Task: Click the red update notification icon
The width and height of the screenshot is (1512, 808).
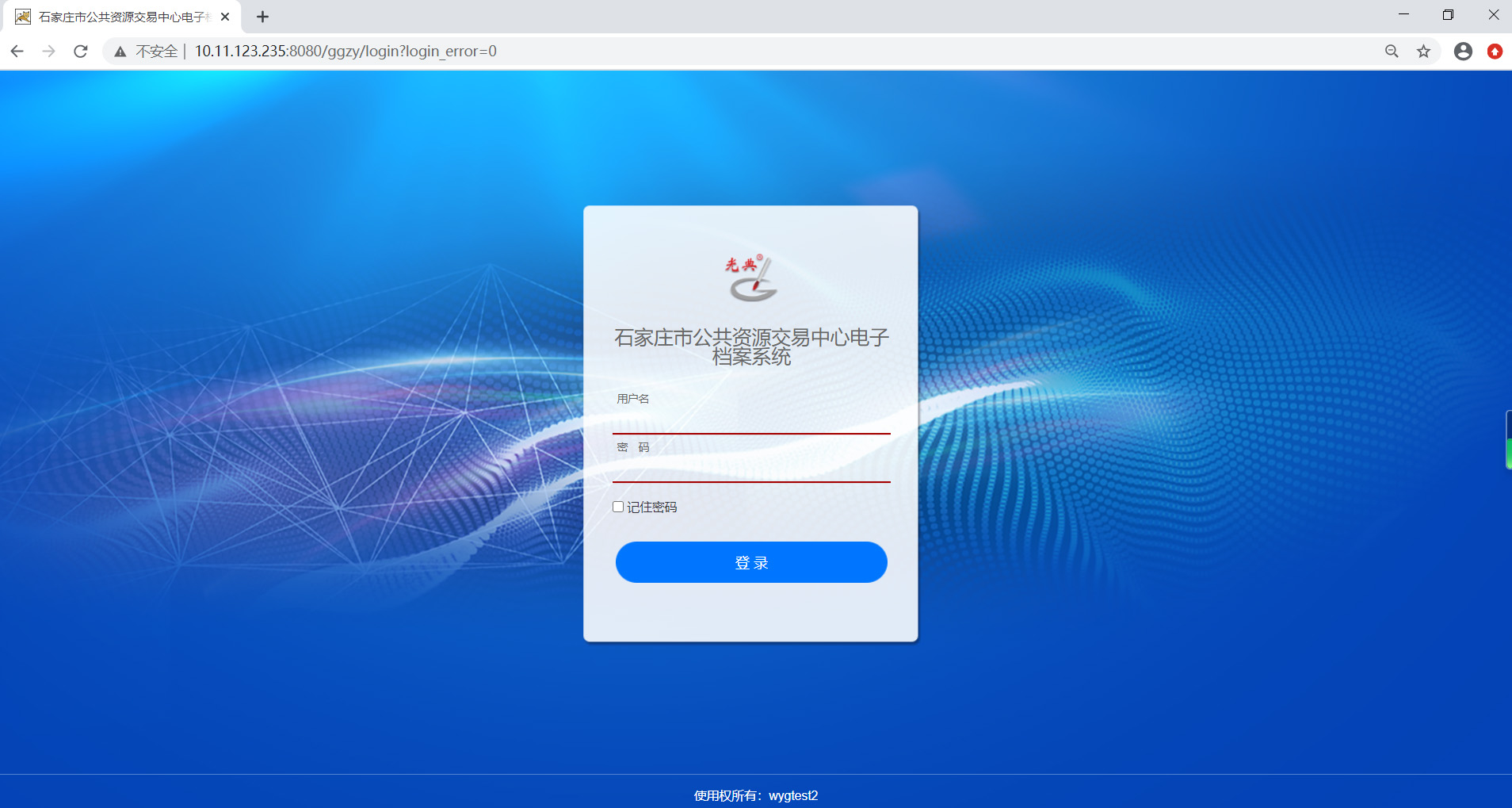Action: [x=1495, y=52]
